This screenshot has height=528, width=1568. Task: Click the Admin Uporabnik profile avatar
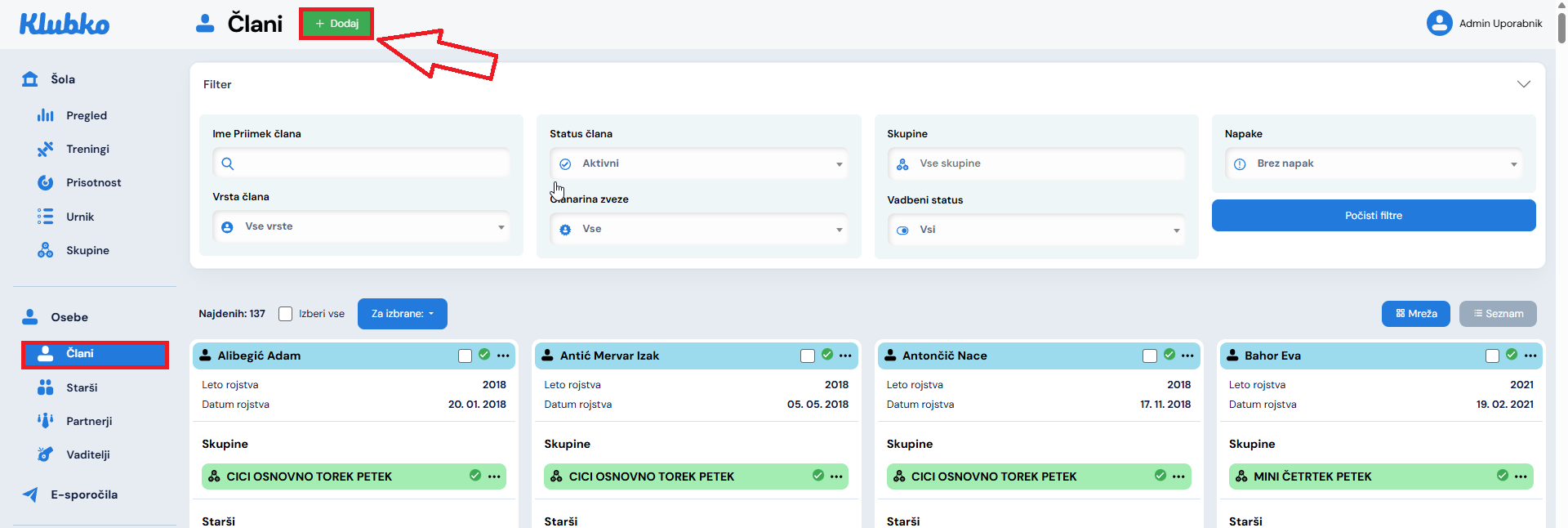pos(1439,23)
